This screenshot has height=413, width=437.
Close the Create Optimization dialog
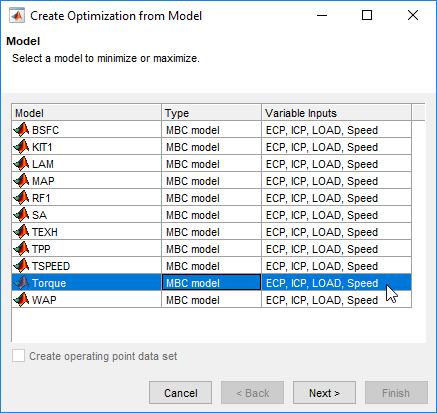413,15
